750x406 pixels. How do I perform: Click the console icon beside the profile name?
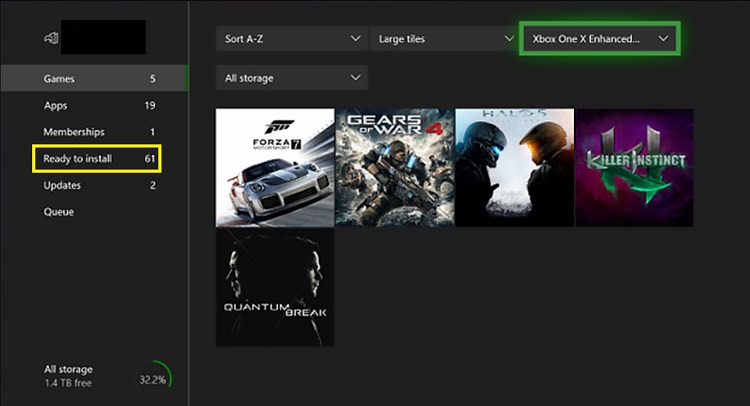(x=51, y=38)
